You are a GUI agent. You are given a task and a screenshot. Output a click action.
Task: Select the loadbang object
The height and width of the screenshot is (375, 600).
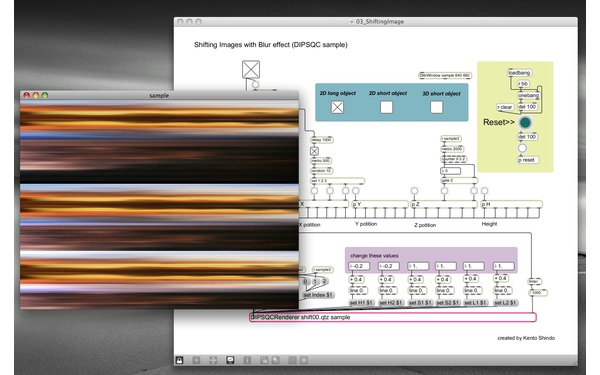point(520,73)
